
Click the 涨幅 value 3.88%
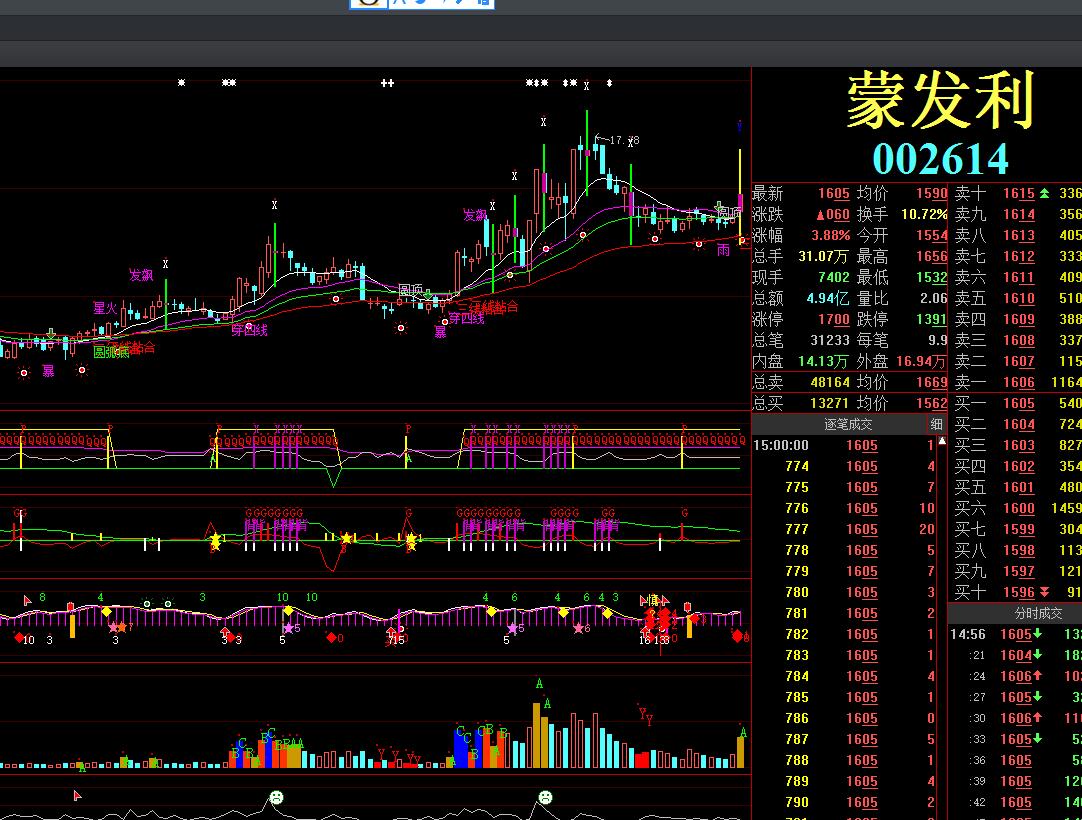click(830, 235)
